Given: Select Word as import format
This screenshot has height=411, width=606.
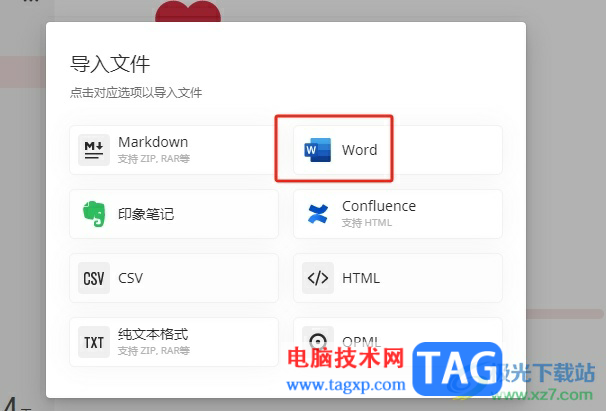Looking at the screenshot, I should click(x=398, y=150).
